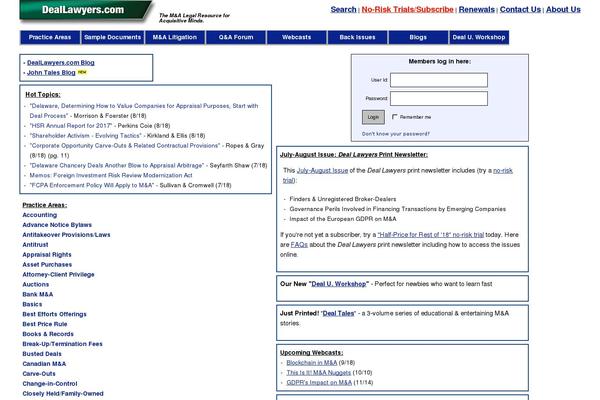Open Blockchain in M&A webcast
Viewport: 600px width, 400px height.
pos(311,363)
